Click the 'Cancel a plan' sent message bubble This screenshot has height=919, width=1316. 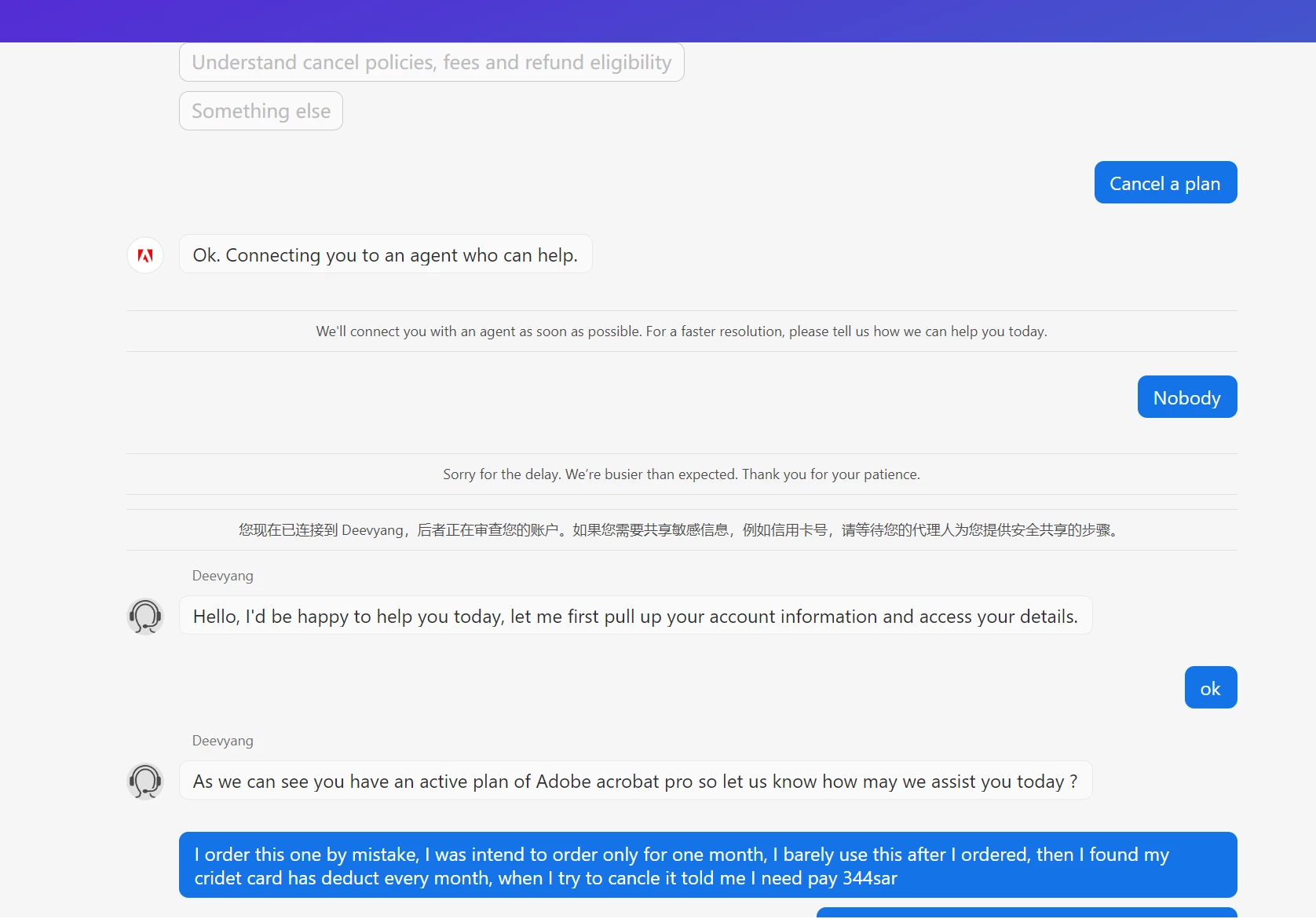1166,182
